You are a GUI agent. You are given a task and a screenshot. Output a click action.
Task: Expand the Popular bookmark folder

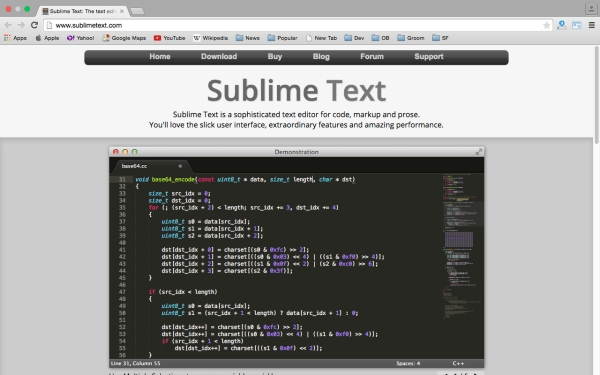pyautogui.click(x=282, y=38)
